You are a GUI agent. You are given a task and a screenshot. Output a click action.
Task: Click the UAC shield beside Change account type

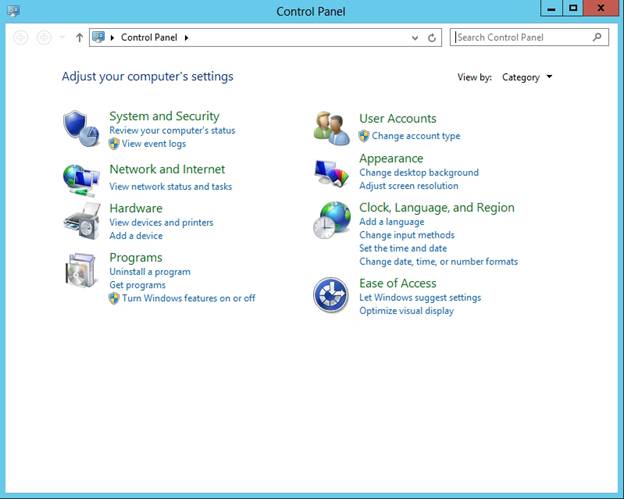point(364,136)
